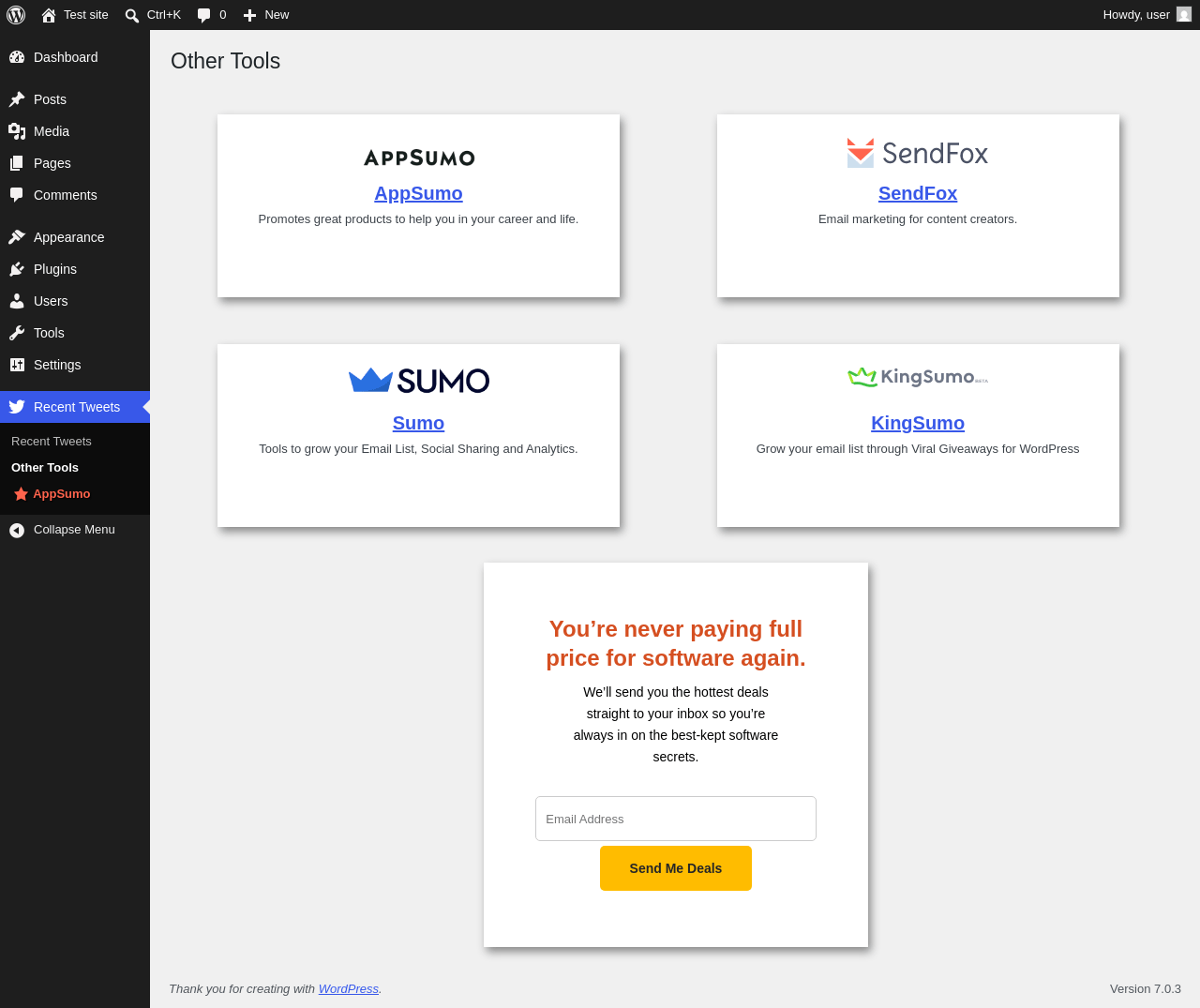The image size is (1200, 1008).
Task: Click the Twitter bird icon in sidebar
Action: (17, 407)
